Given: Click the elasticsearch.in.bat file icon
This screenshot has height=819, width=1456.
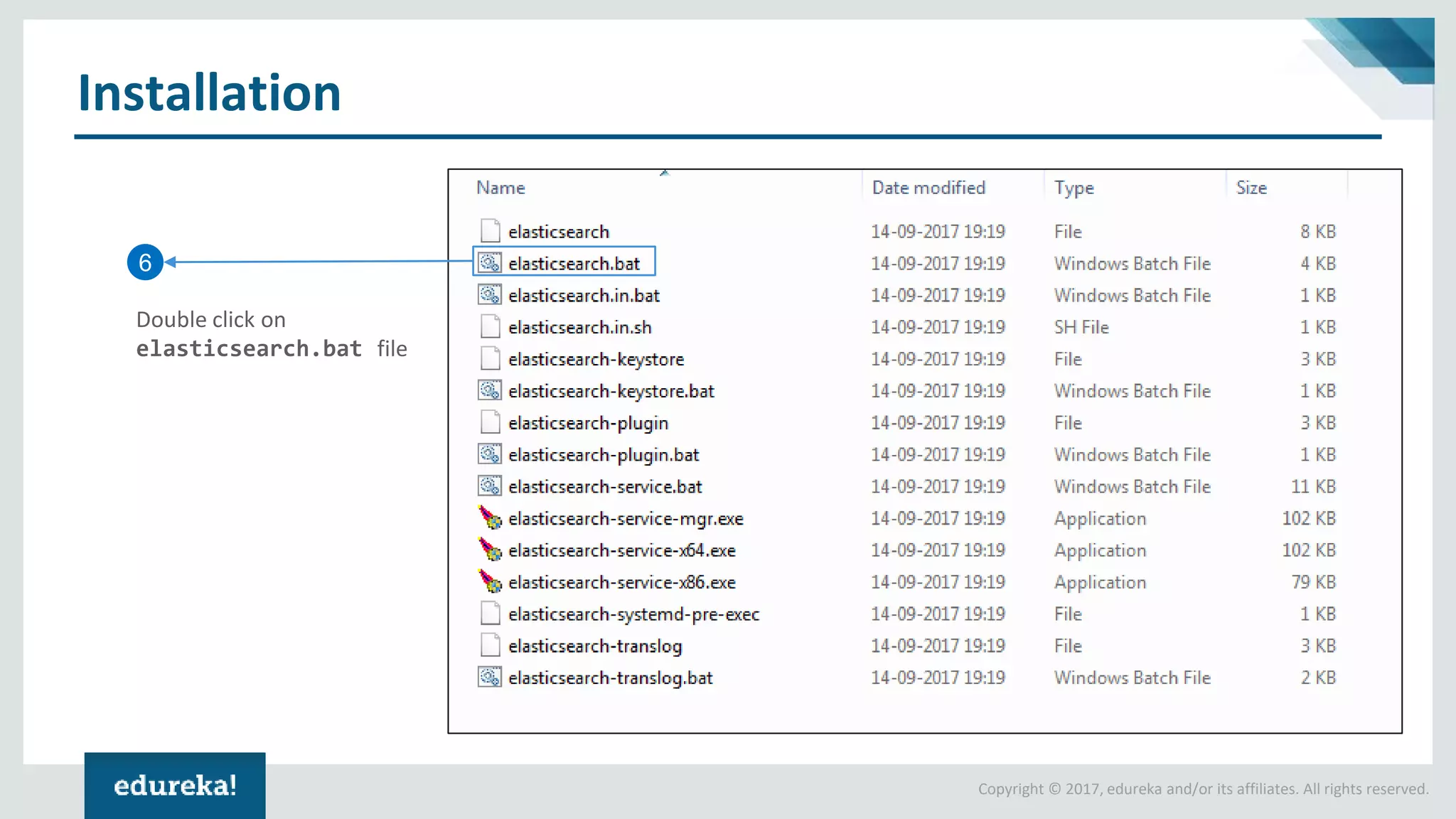Looking at the screenshot, I should click(x=490, y=295).
